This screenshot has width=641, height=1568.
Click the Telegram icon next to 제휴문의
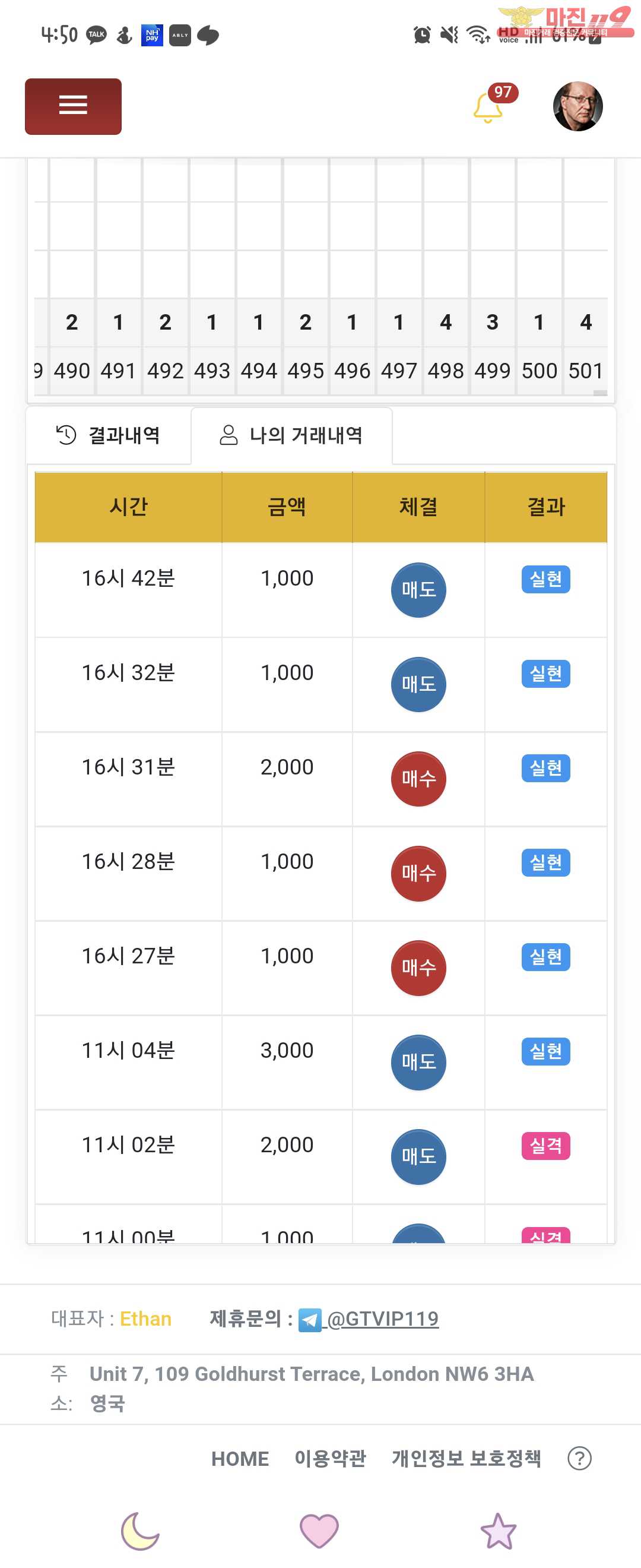(310, 1320)
